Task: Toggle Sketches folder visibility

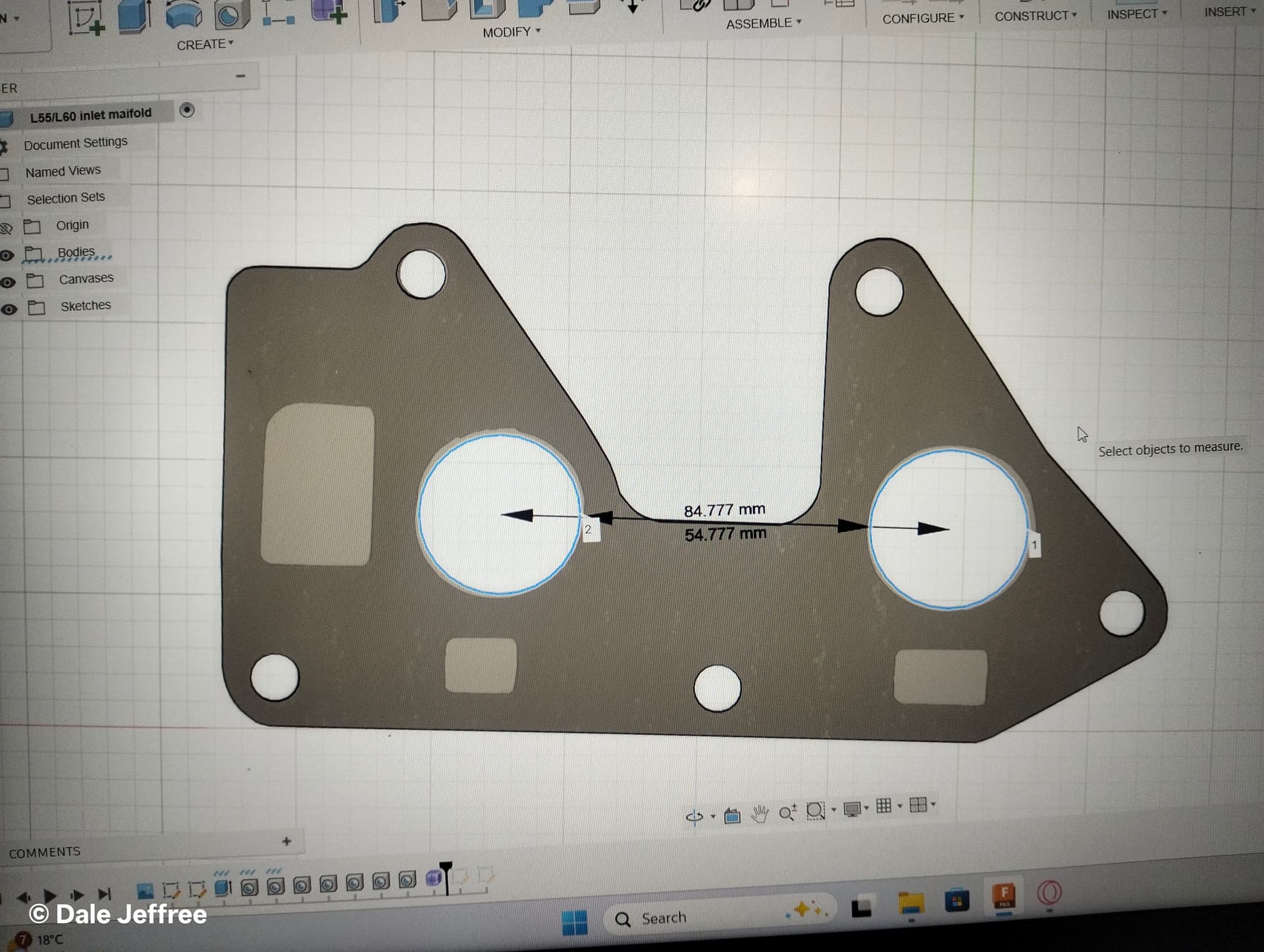Action: tap(9, 309)
